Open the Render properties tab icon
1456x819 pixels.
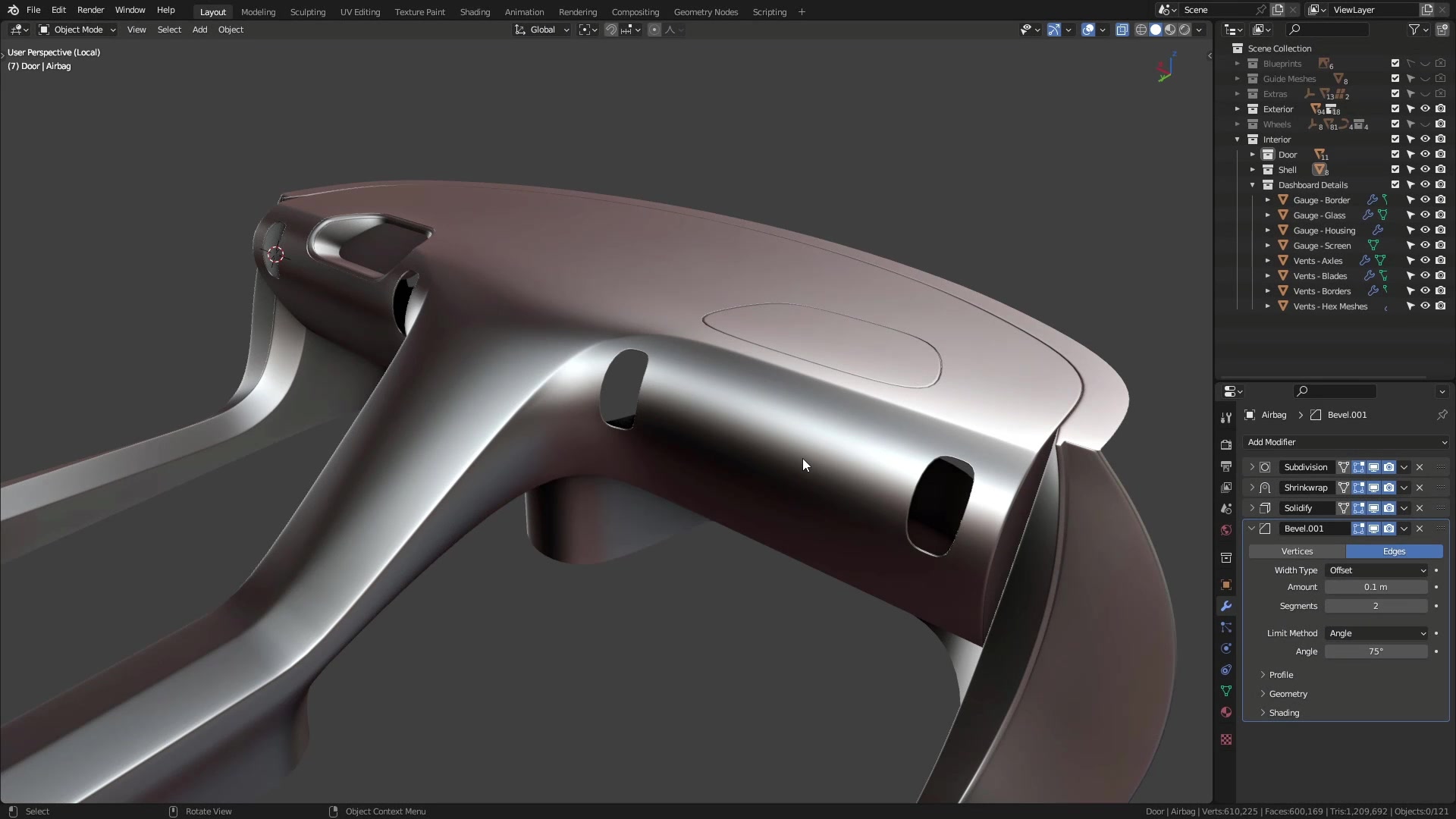1226,444
